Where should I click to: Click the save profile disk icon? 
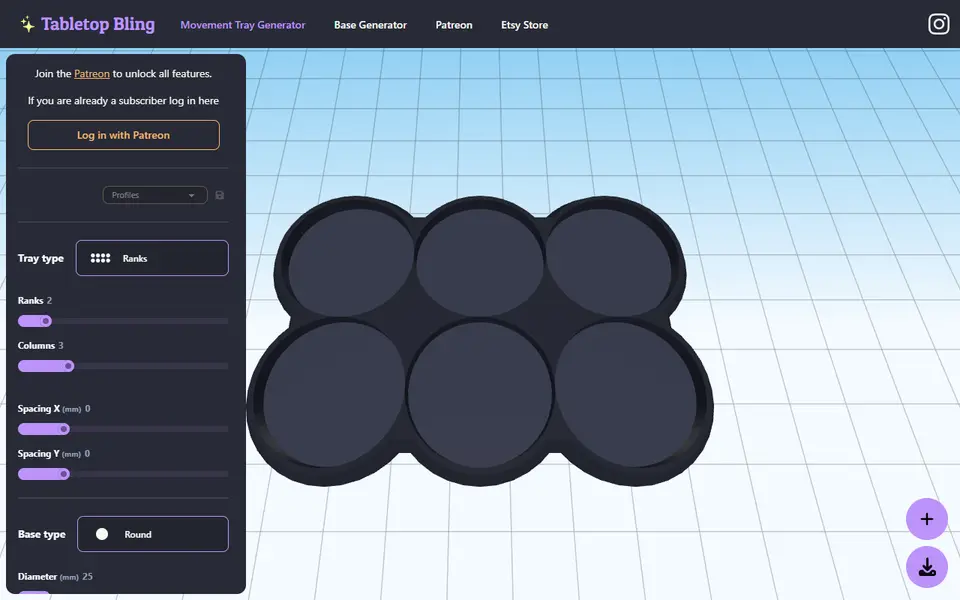tap(219, 195)
